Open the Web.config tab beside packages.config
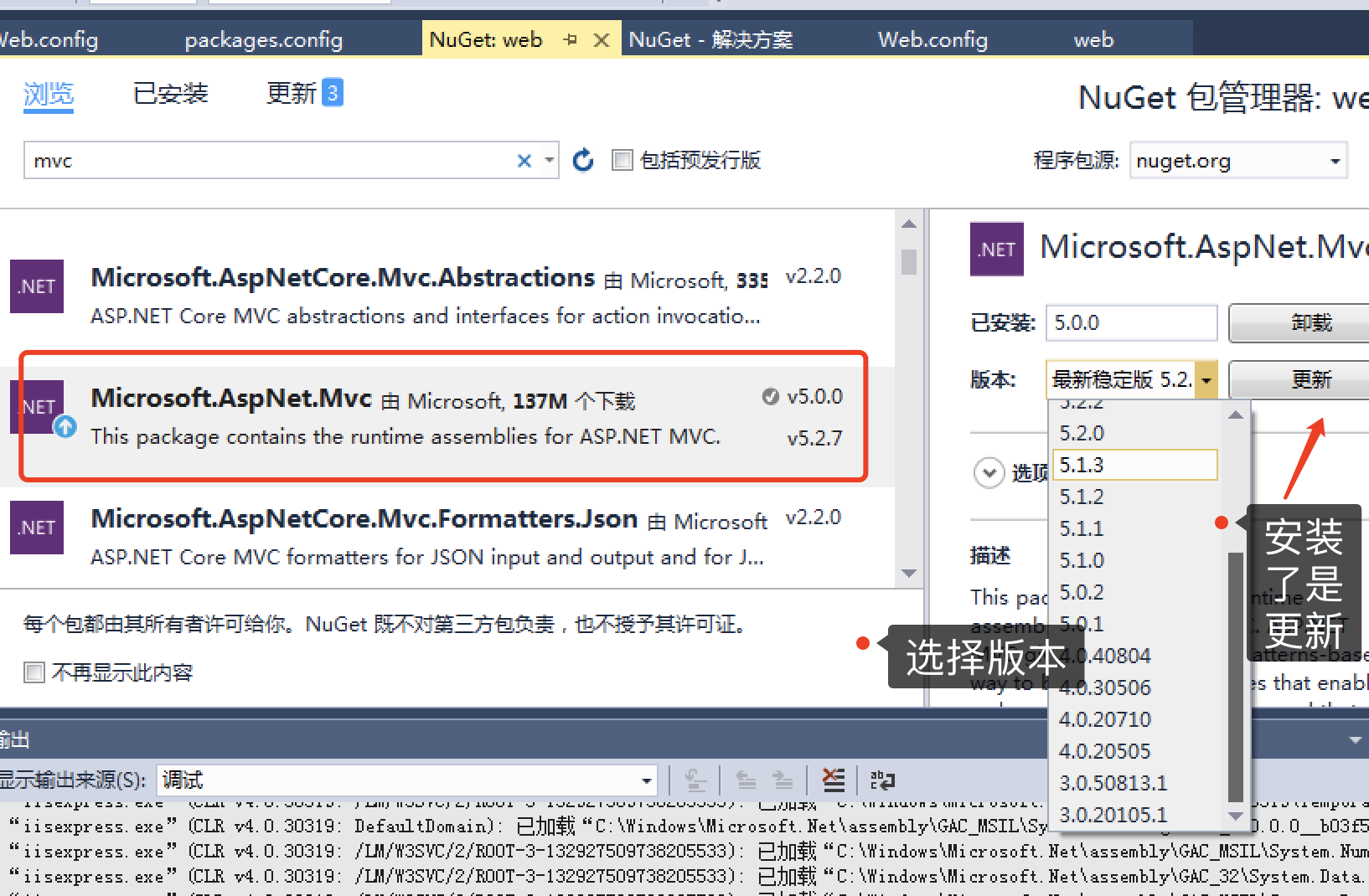 point(49,39)
